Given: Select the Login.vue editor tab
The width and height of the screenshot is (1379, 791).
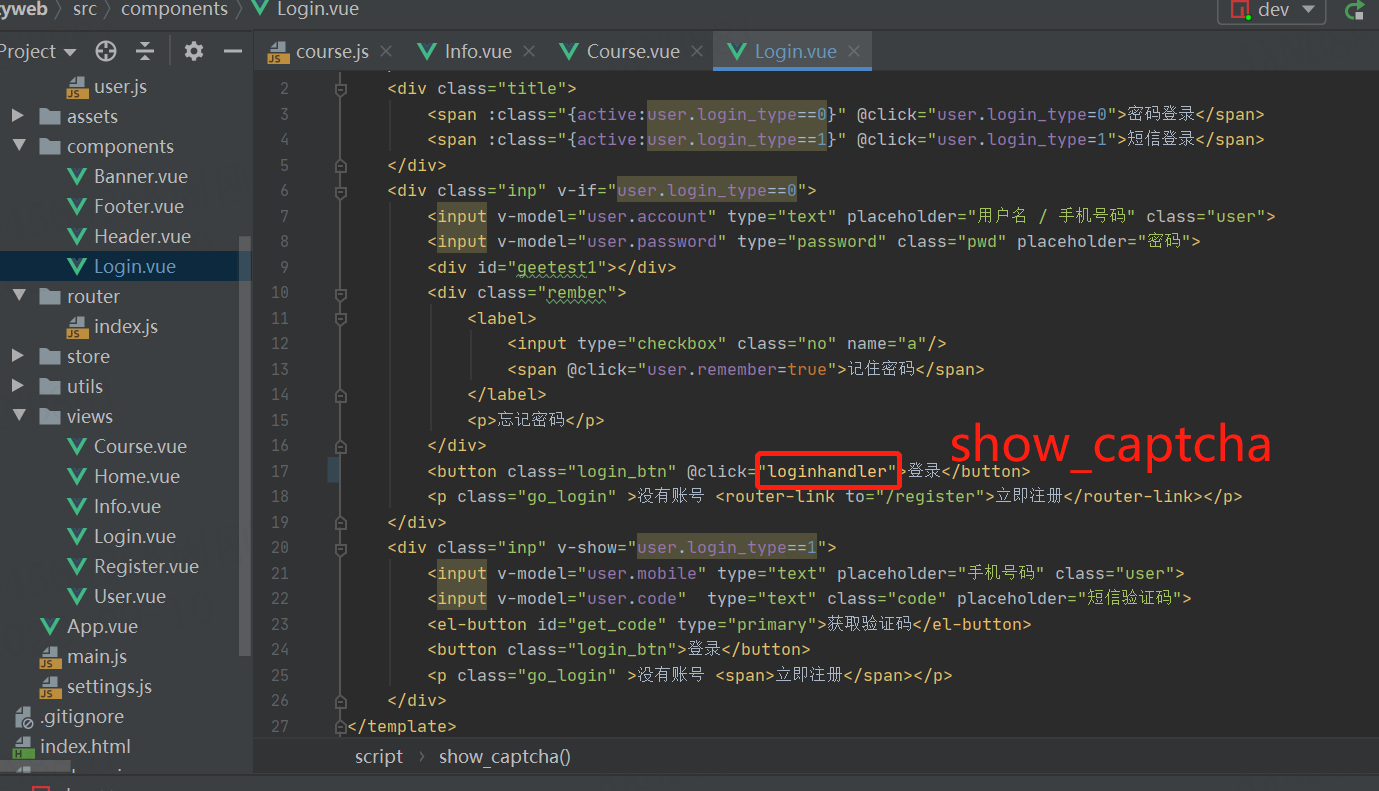Looking at the screenshot, I should 792,51.
